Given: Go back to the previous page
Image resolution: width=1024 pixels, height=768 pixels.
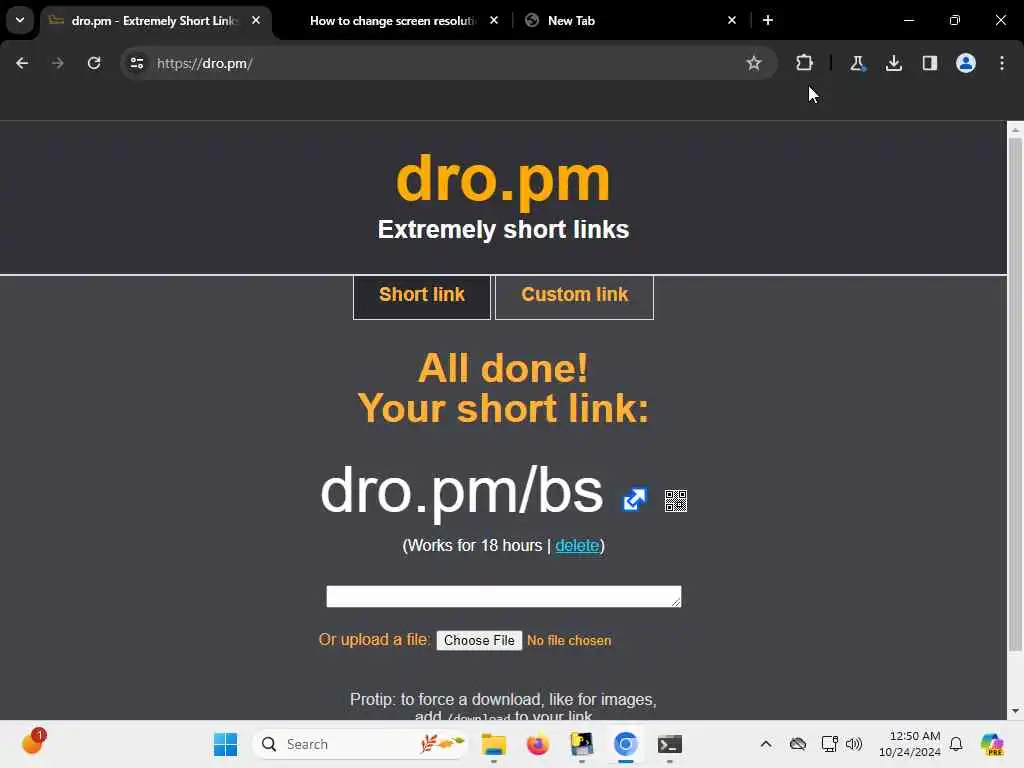Looking at the screenshot, I should pyautogui.click(x=22, y=63).
